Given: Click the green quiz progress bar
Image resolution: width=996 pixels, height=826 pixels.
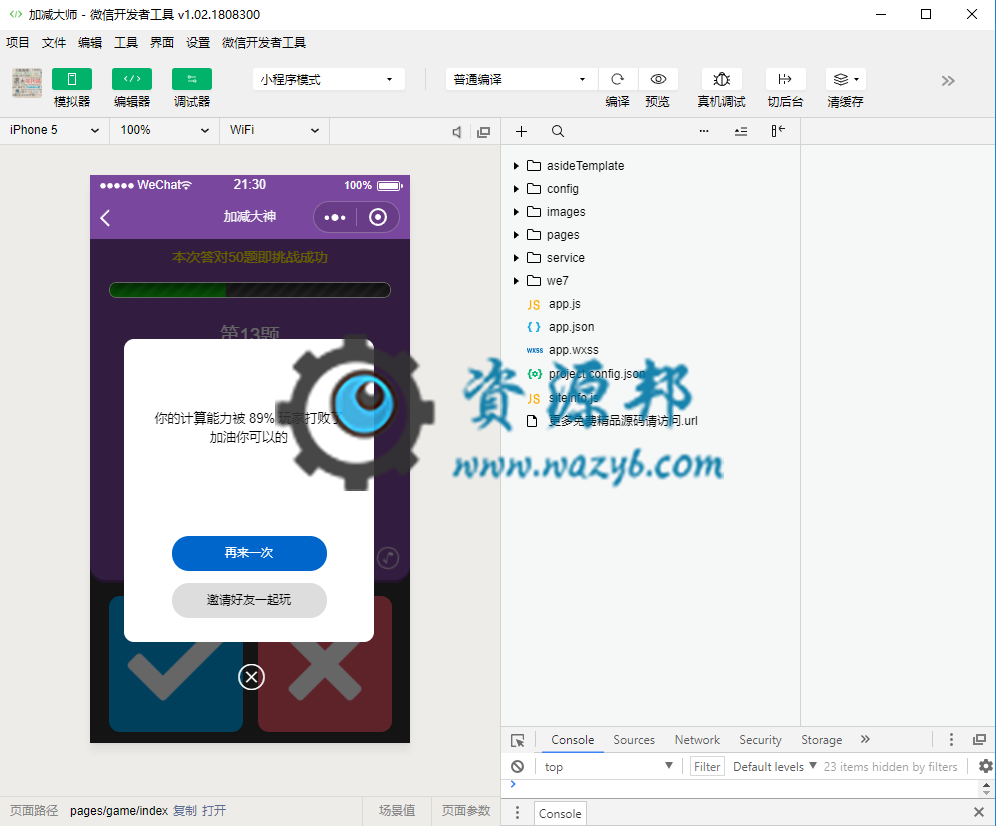Looking at the screenshot, I should [x=250, y=290].
